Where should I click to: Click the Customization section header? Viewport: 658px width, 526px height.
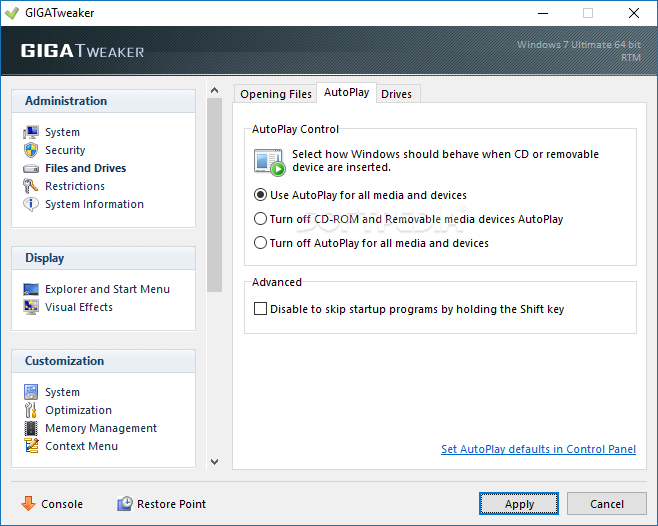point(104,361)
